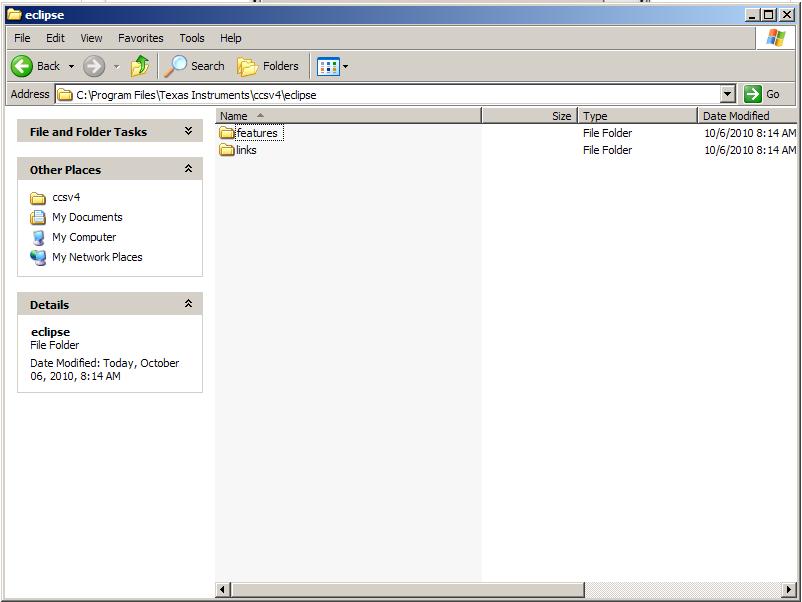Click the Go label button
This screenshot has width=802, height=602.
click(773, 95)
